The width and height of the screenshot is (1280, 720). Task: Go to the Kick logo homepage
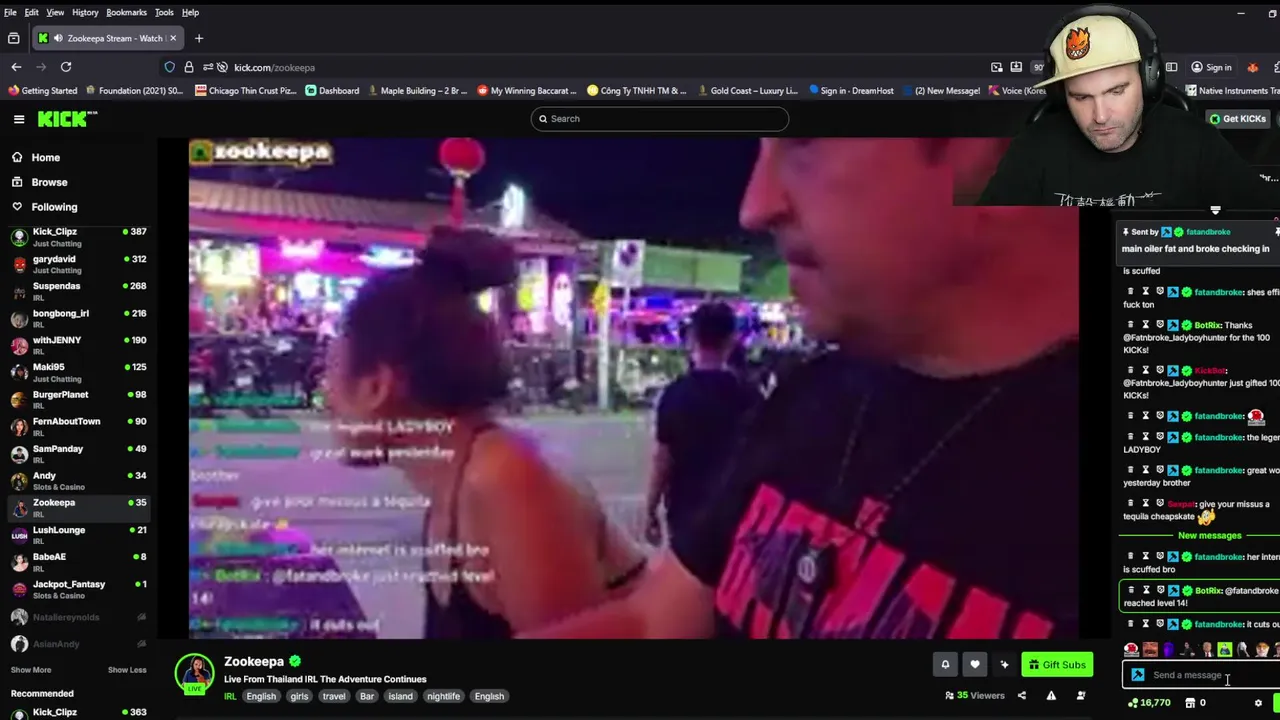[x=67, y=119]
